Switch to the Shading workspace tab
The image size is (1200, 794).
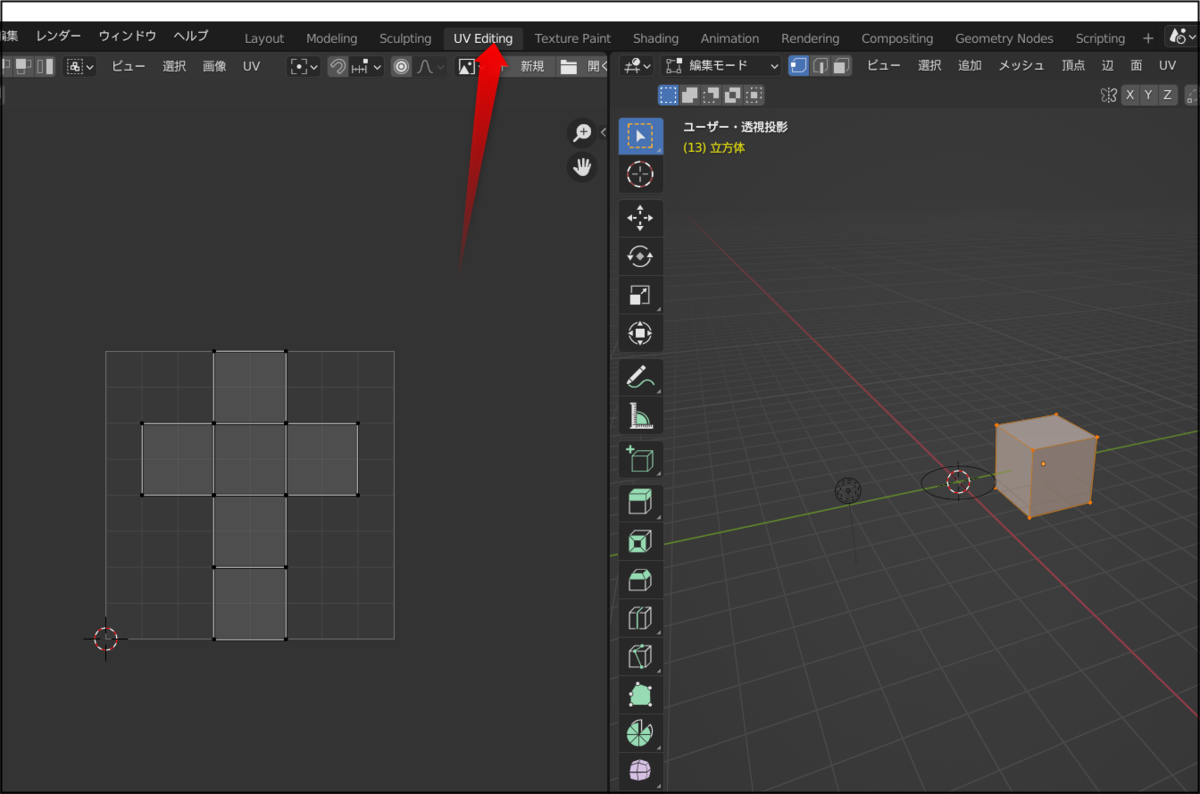click(655, 38)
